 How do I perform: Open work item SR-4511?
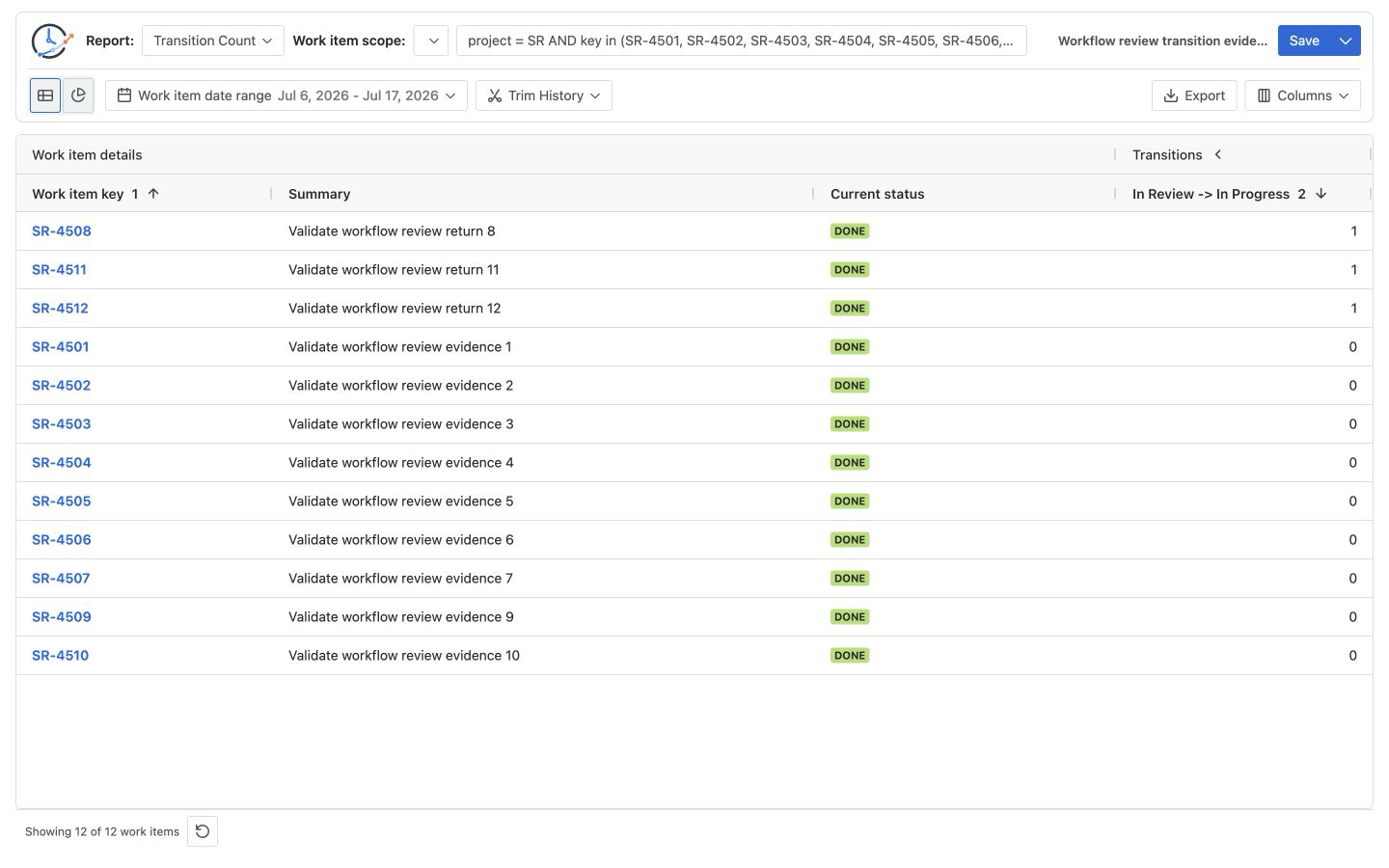click(59, 270)
